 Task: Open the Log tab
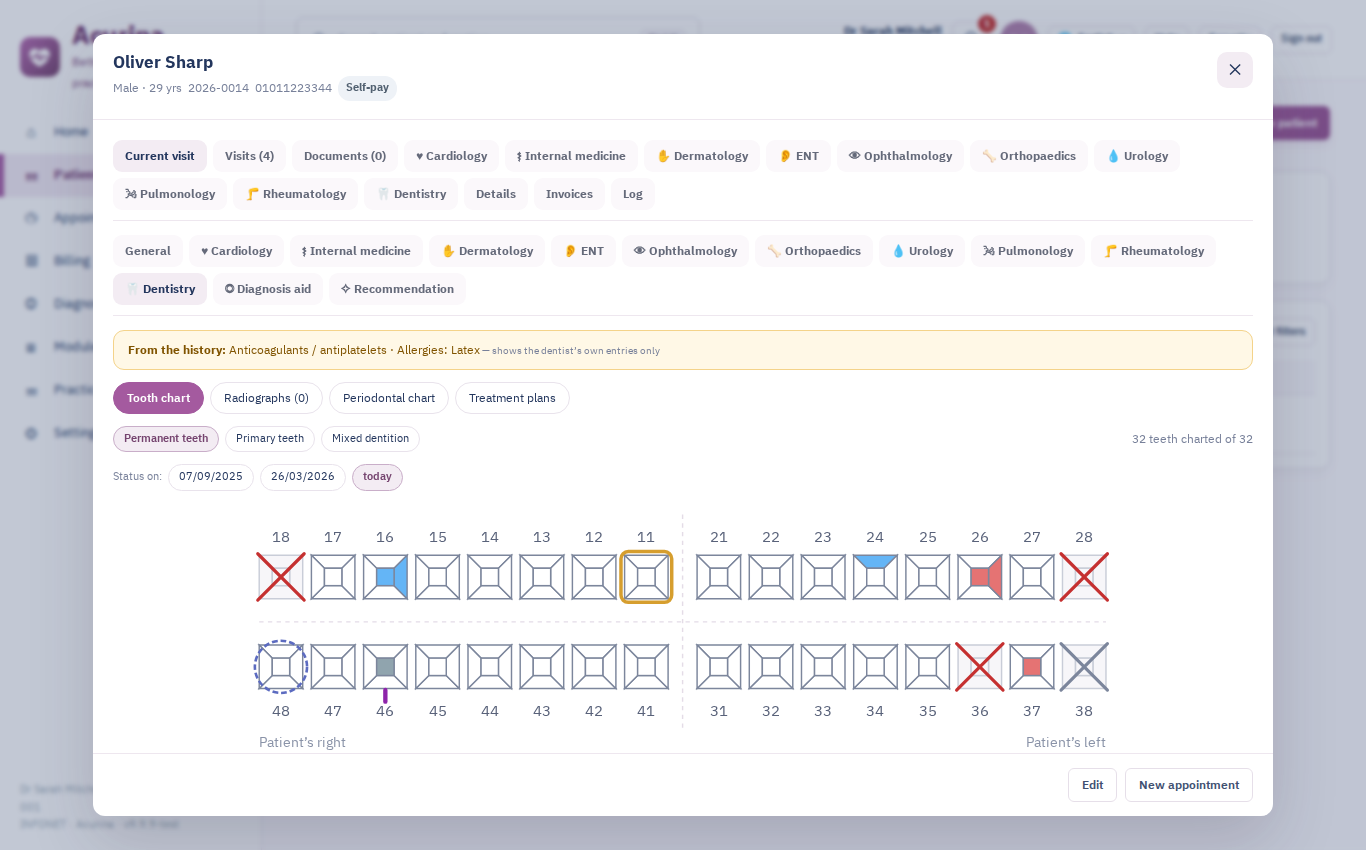coord(633,194)
